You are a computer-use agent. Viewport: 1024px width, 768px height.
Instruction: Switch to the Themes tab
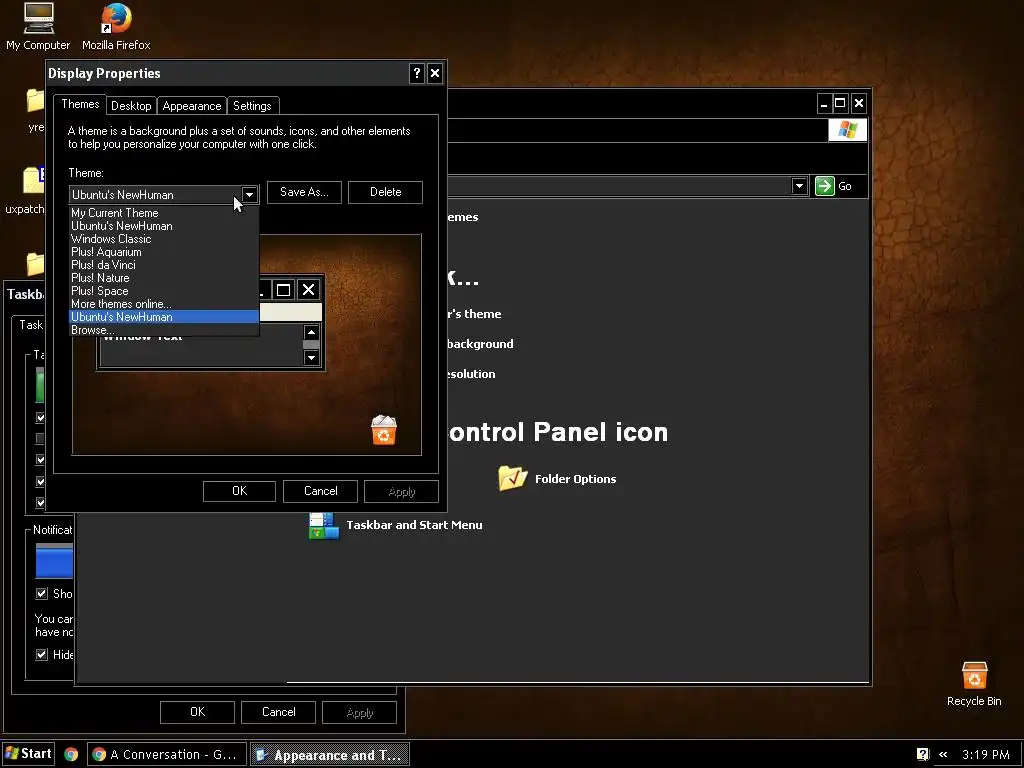pyautogui.click(x=80, y=104)
